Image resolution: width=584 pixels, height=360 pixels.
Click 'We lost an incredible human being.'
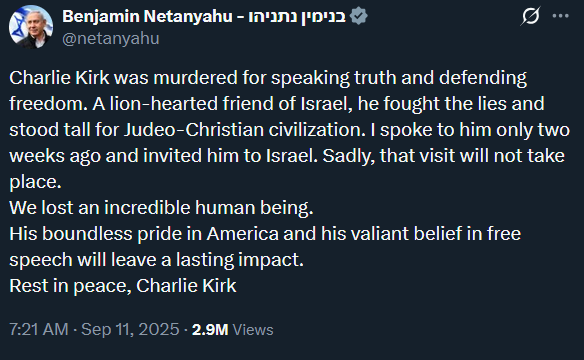pos(161,208)
